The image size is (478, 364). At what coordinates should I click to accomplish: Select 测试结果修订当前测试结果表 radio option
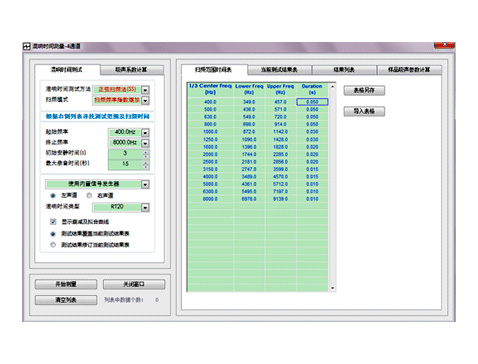53,245
